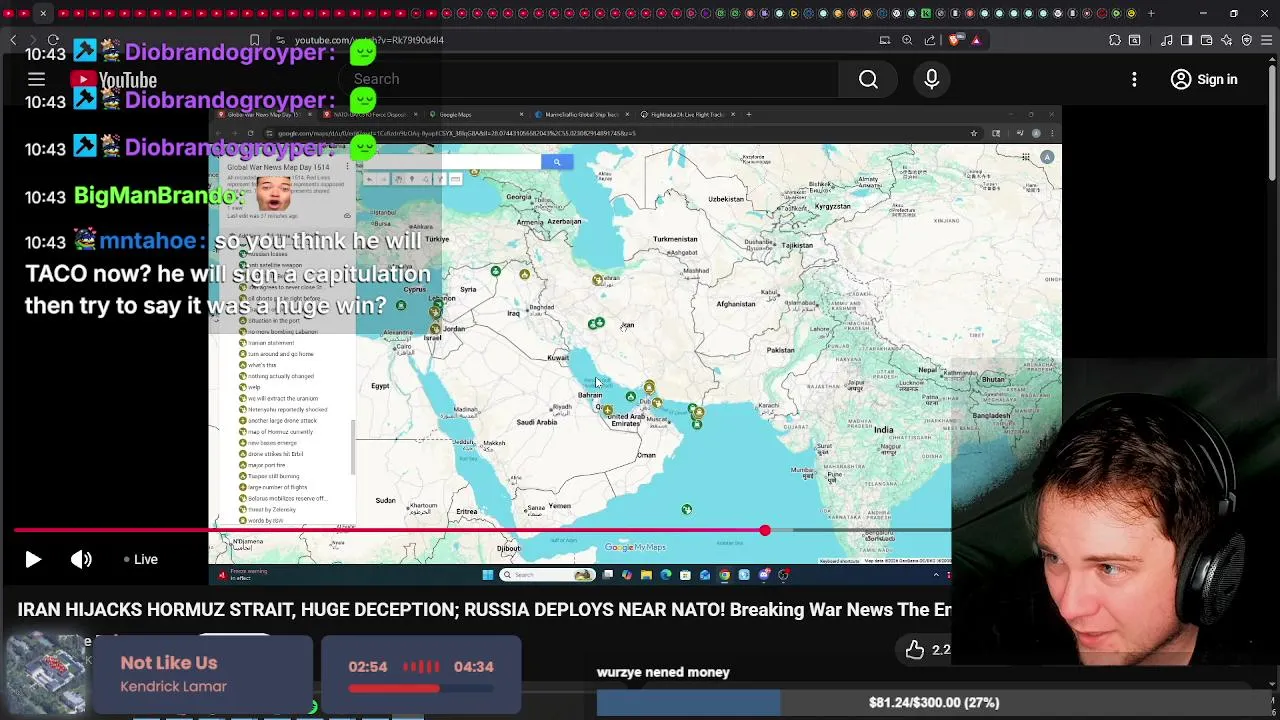Screen dimensions: 1280x720
Task: Open the browser extensions puzzle icon
Action: [x=1115, y=40]
